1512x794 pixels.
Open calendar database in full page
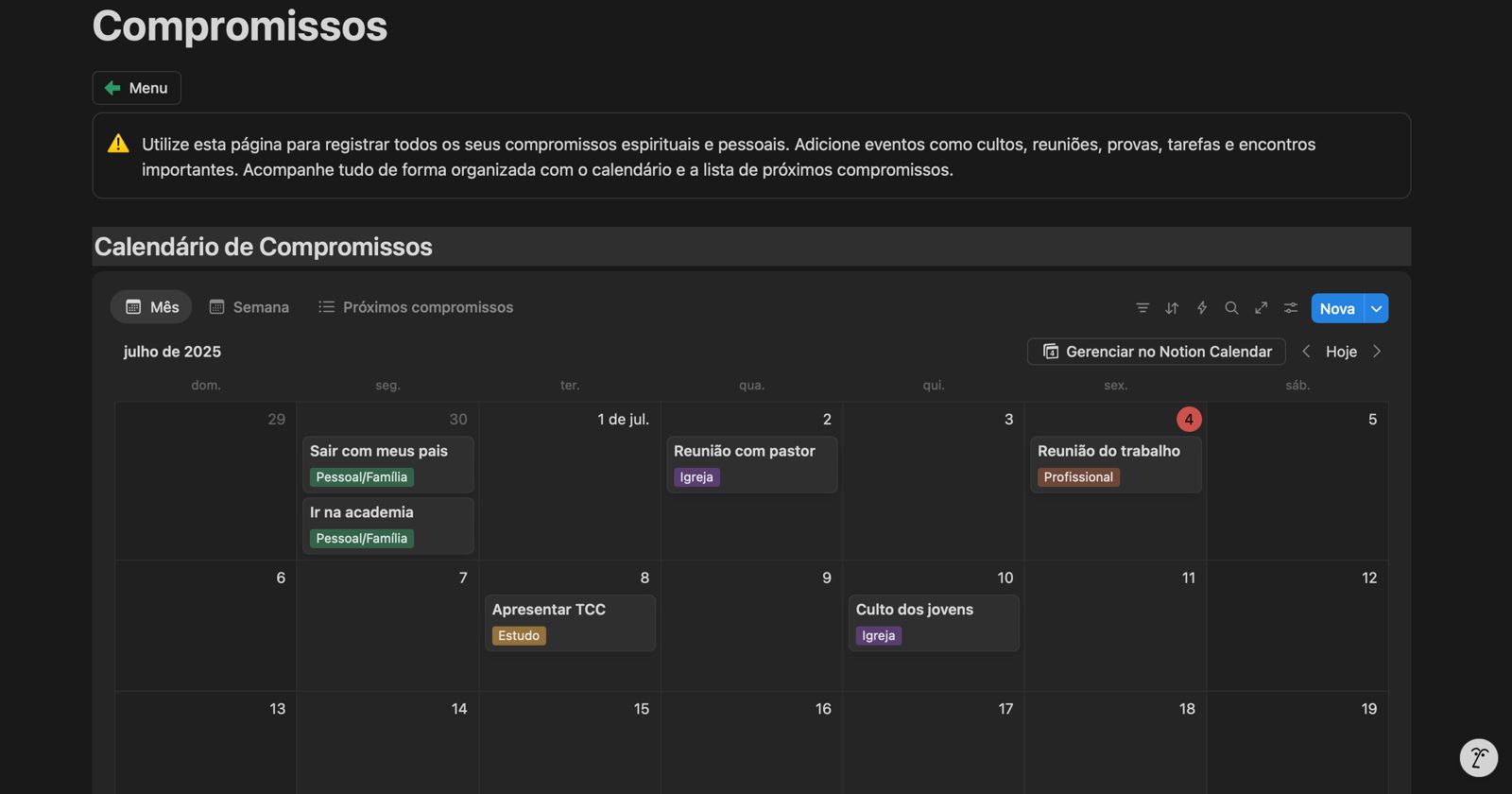click(x=1261, y=308)
